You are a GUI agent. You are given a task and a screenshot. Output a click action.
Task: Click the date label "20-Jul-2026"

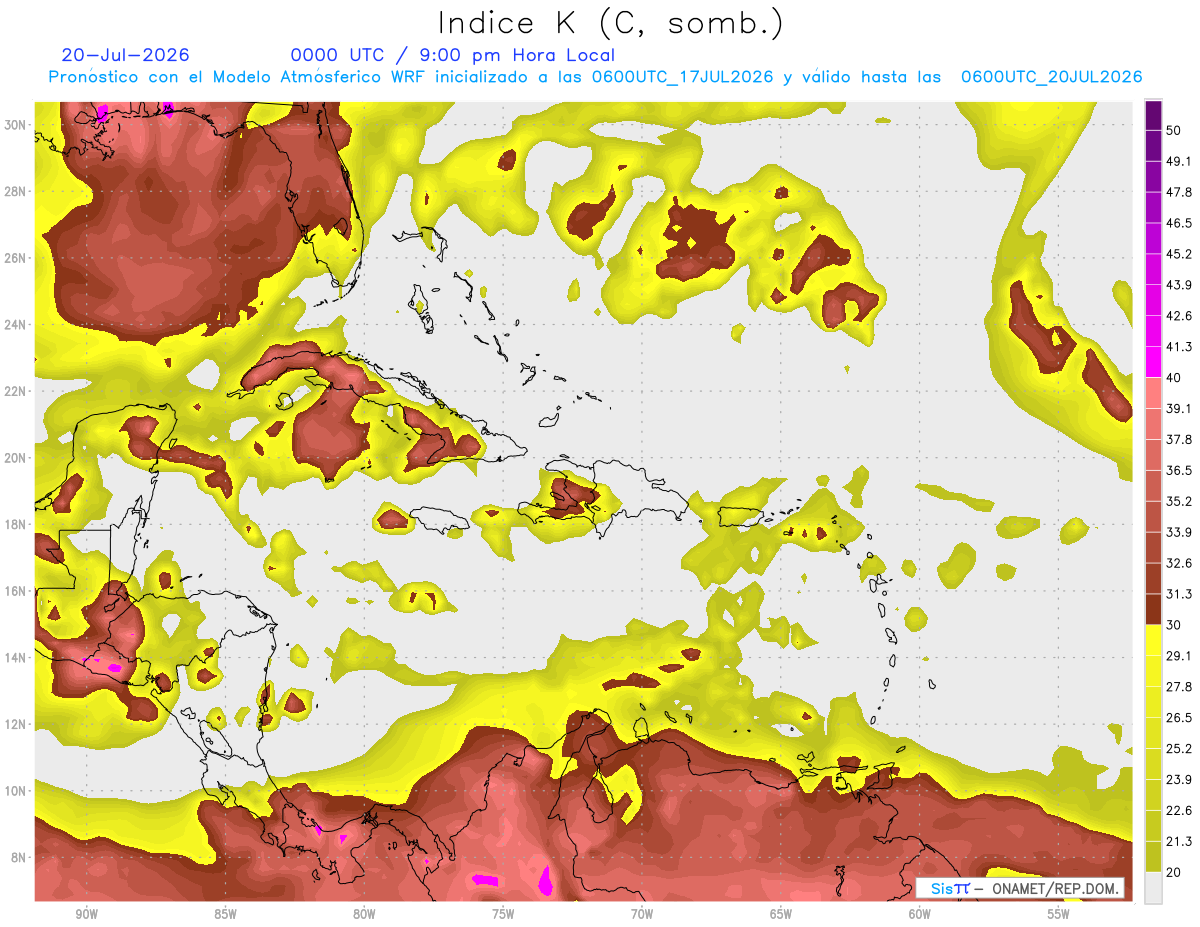point(125,55)
